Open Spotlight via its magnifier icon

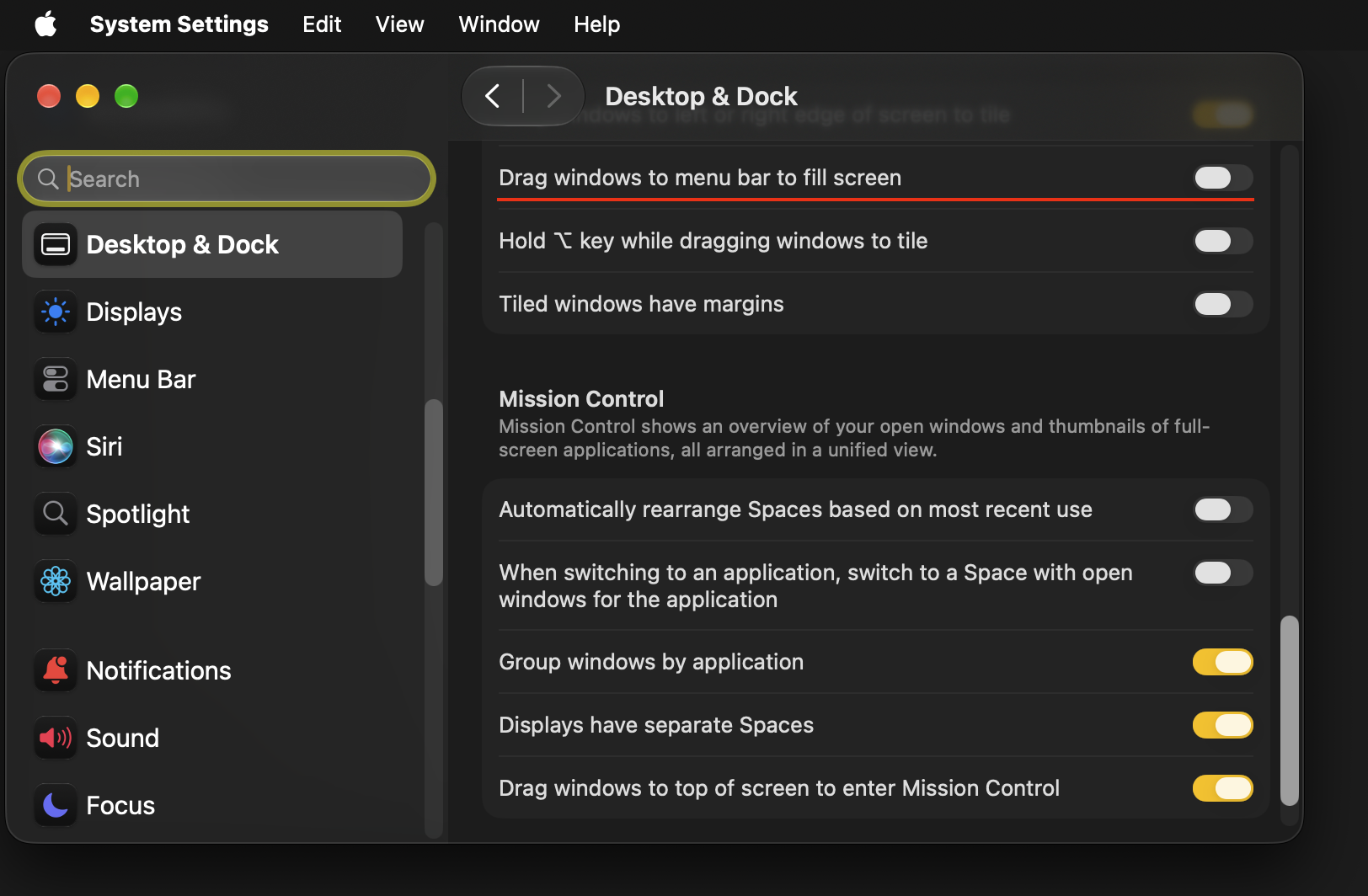[x=56, y=514]
